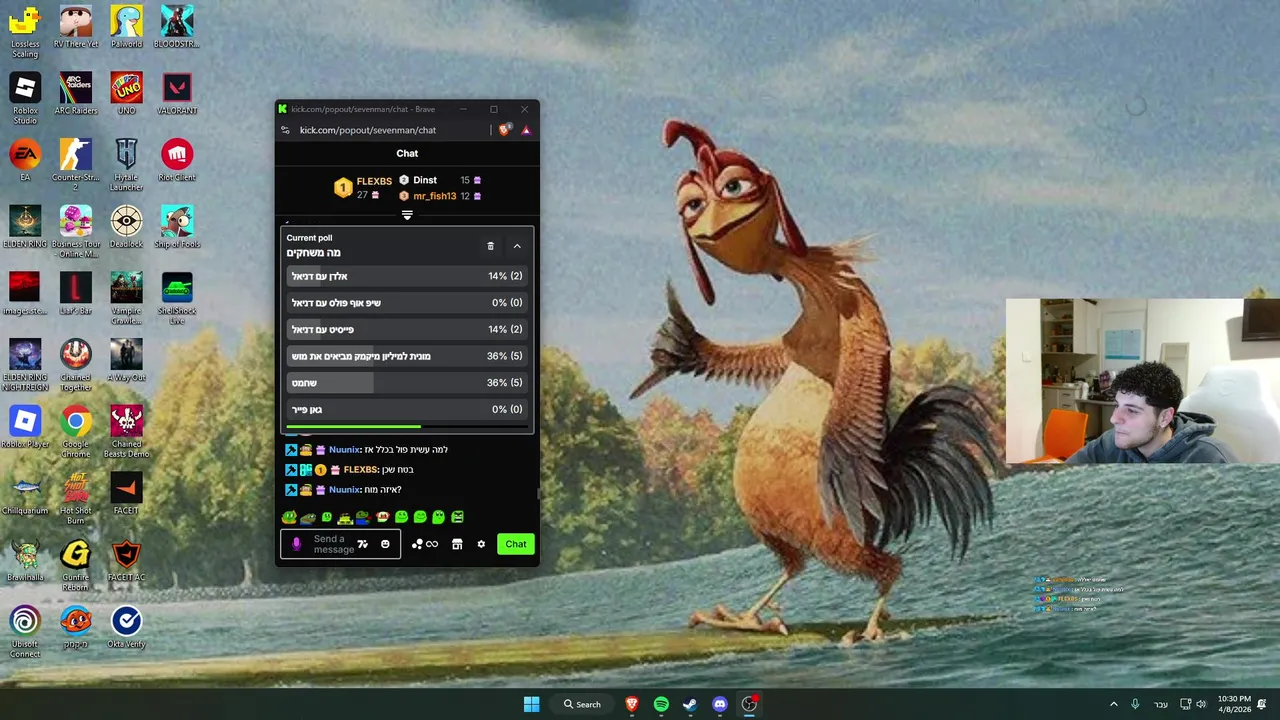Open Discord from the taskbar
The height and width of the screenshot is (720, 1280).
pos(719,704)
